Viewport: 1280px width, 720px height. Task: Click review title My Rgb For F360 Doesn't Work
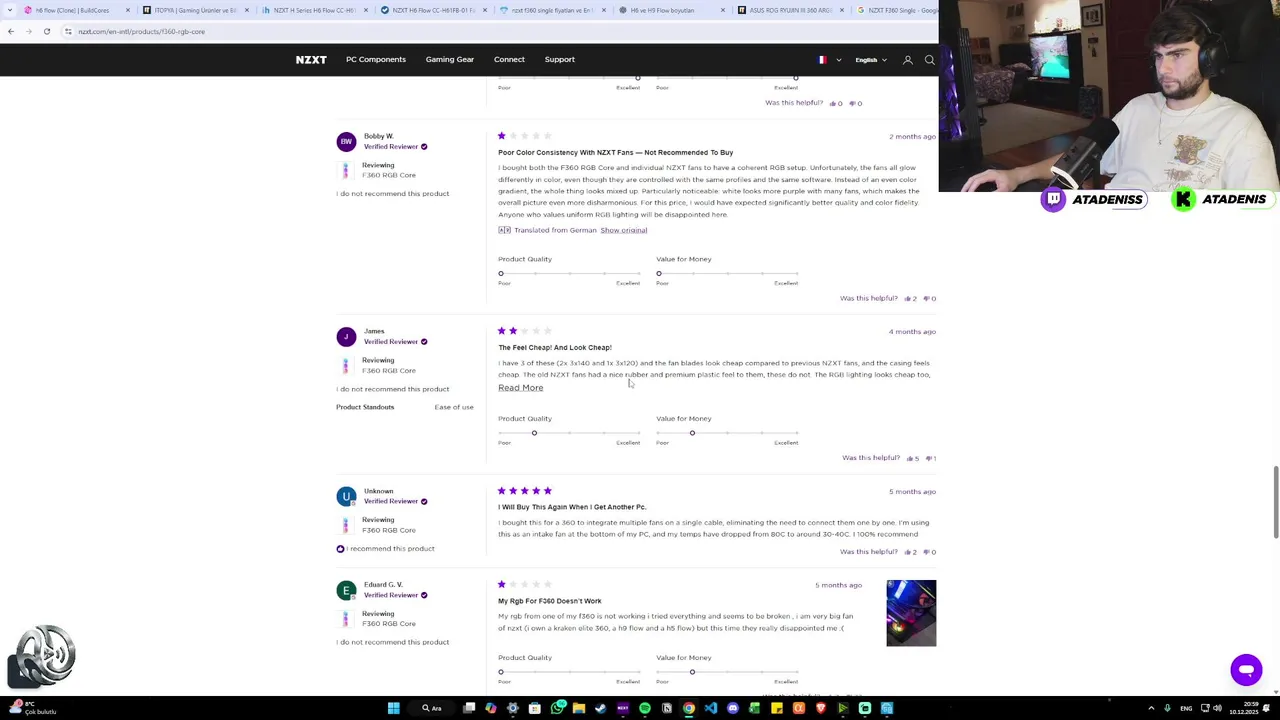coord(550,601)
